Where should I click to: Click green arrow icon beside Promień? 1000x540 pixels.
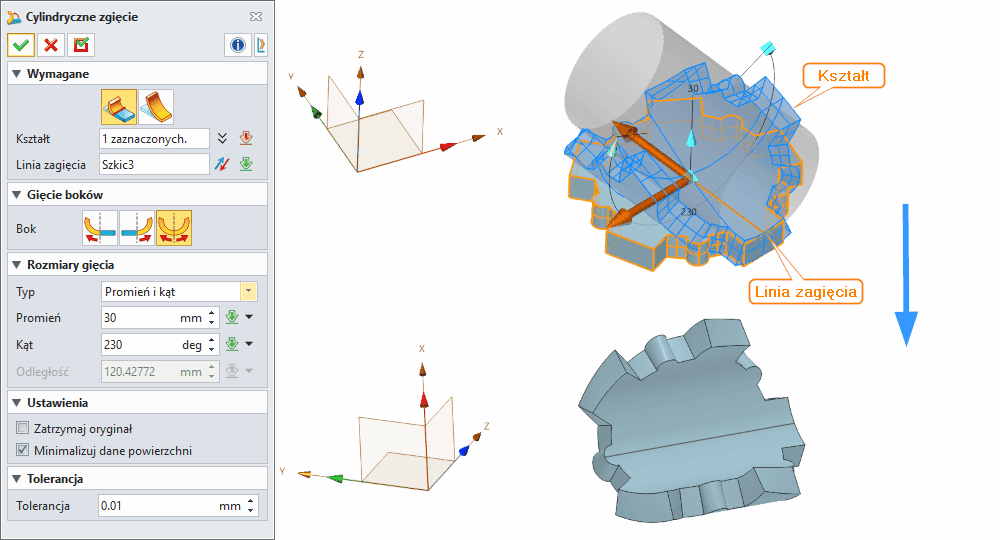click(232, 317)
